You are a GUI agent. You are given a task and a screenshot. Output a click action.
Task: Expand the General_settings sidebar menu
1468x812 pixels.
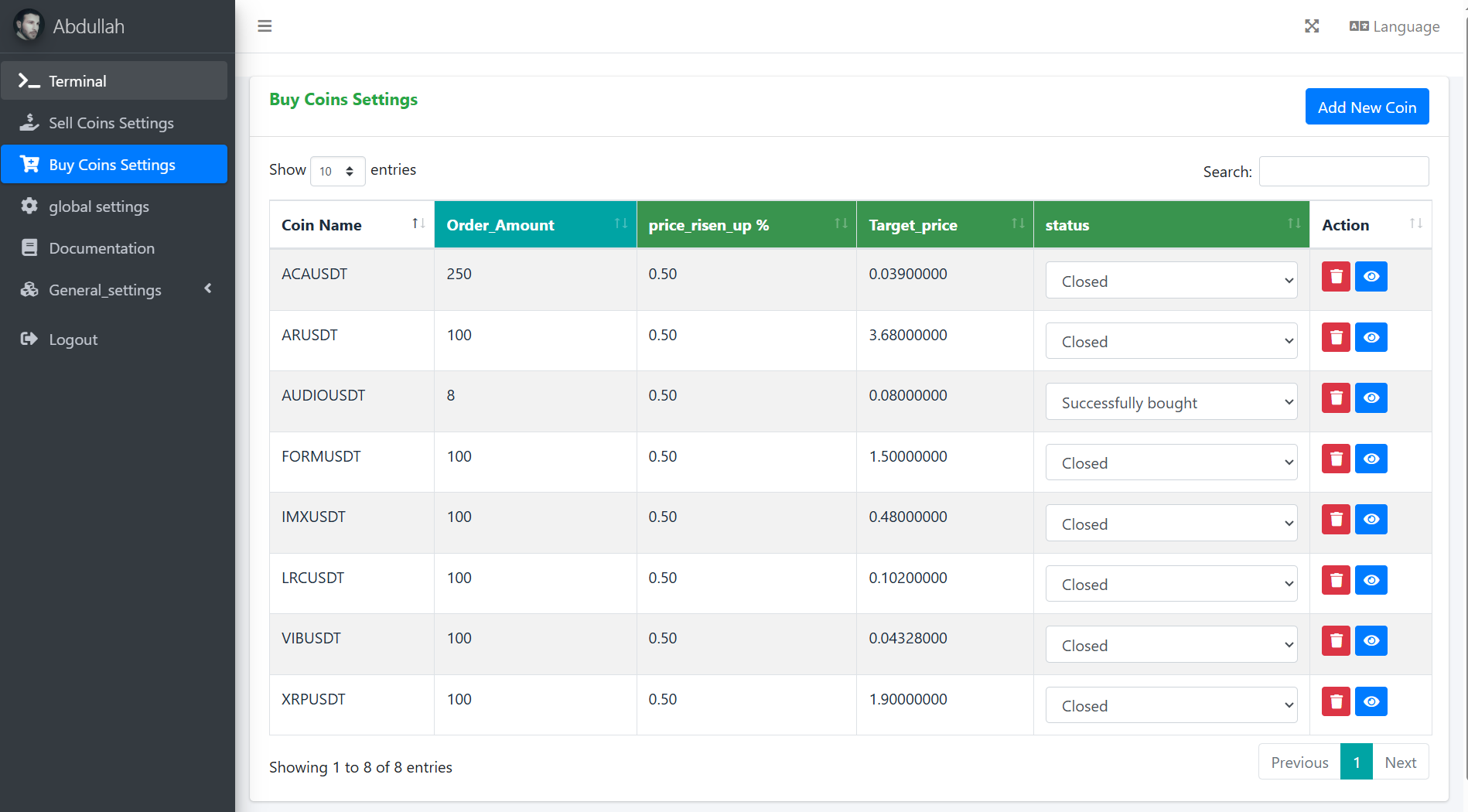click(116, 290)
